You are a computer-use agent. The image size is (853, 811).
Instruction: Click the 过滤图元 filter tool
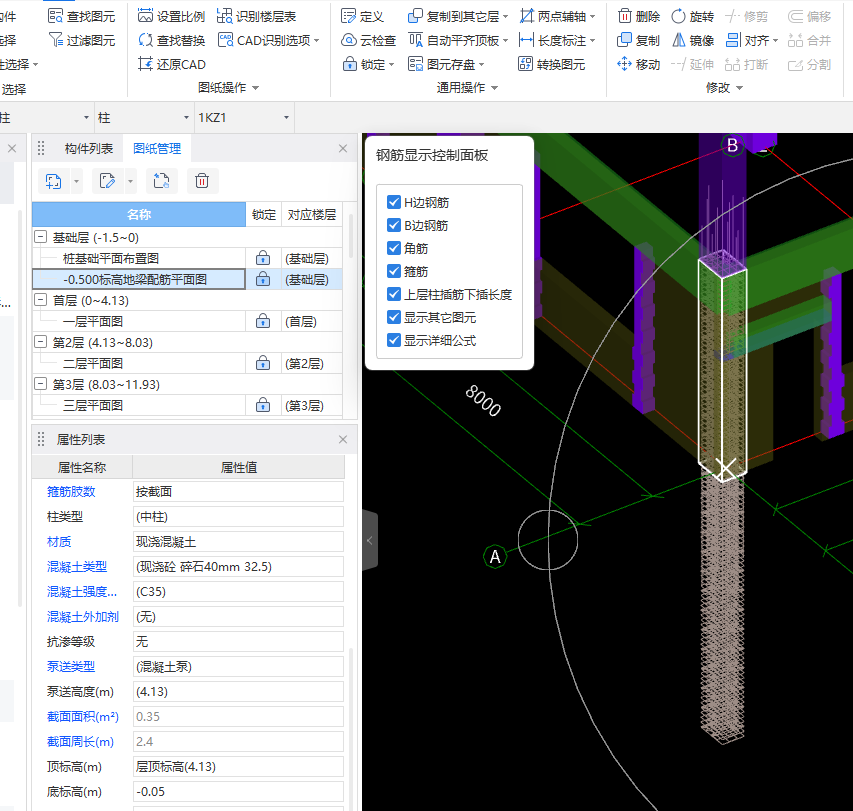coord(82,40)
